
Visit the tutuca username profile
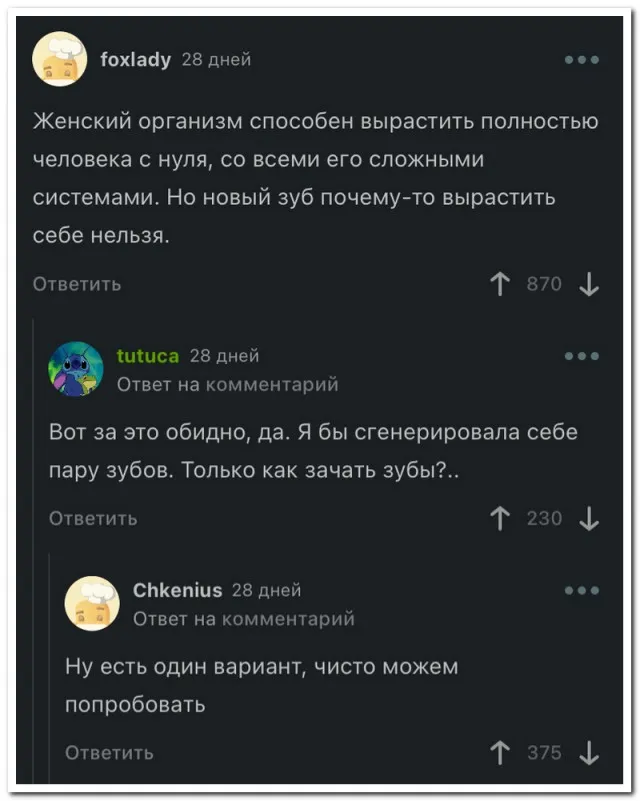[x=148, y=356]
